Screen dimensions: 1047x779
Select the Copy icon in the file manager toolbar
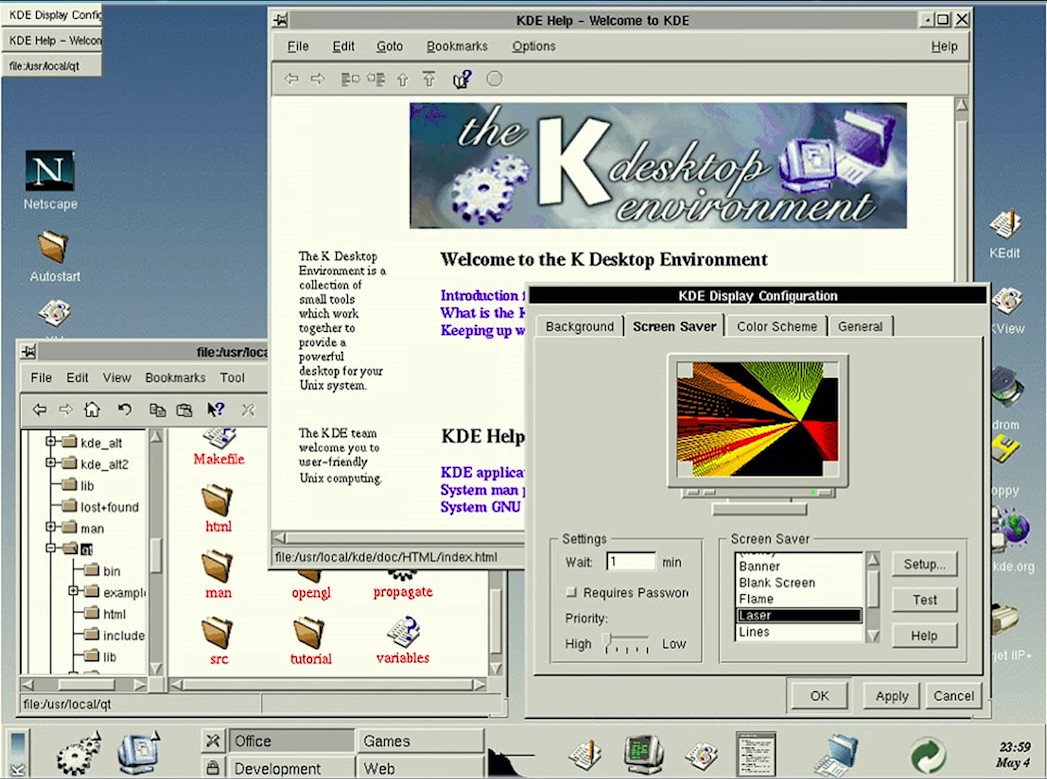click(x=157, y=409)
